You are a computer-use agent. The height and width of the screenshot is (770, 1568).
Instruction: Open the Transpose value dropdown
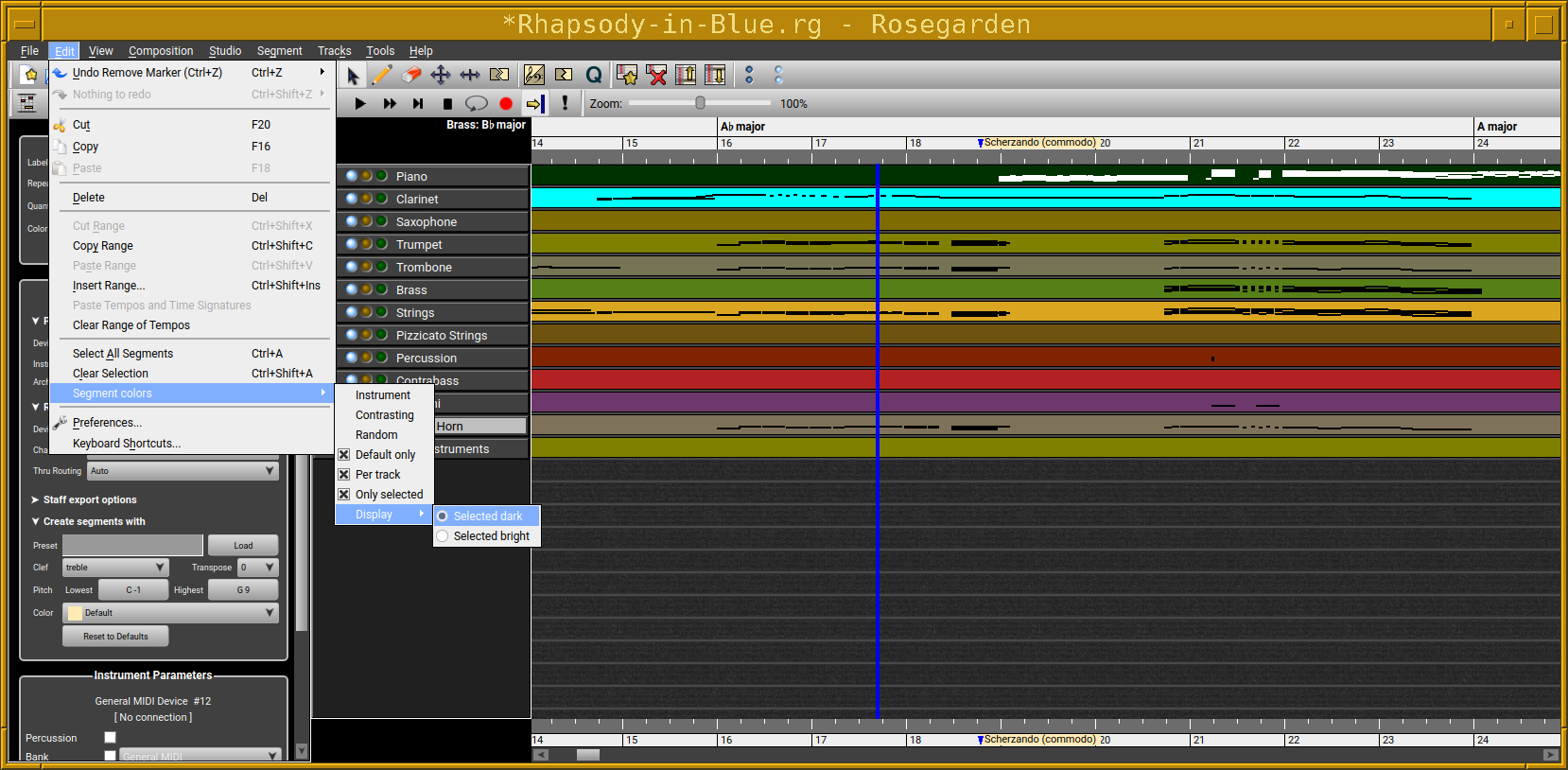pos(257,568)
